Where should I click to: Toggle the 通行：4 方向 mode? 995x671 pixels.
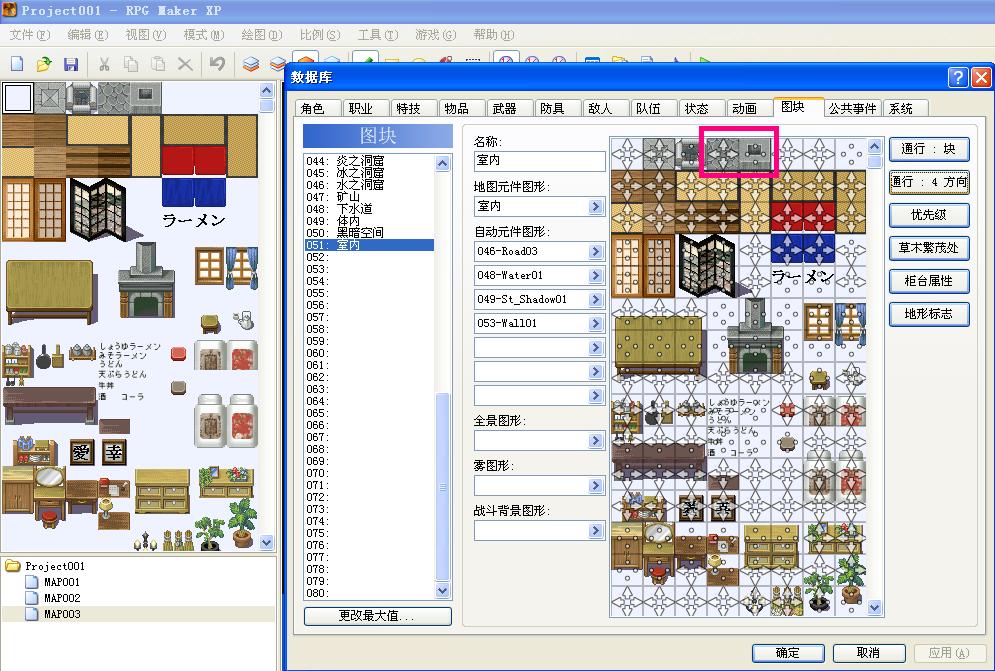pos(928,182)
